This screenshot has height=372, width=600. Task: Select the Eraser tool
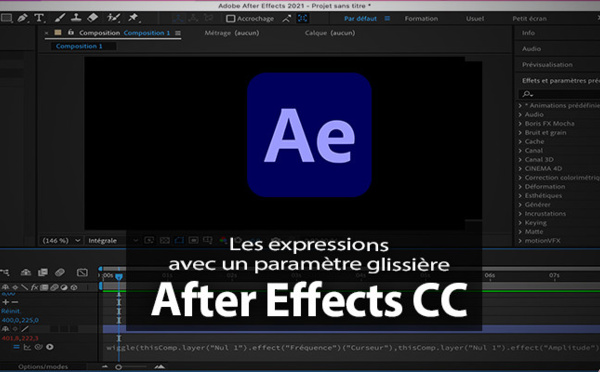(x=93, y=18)
